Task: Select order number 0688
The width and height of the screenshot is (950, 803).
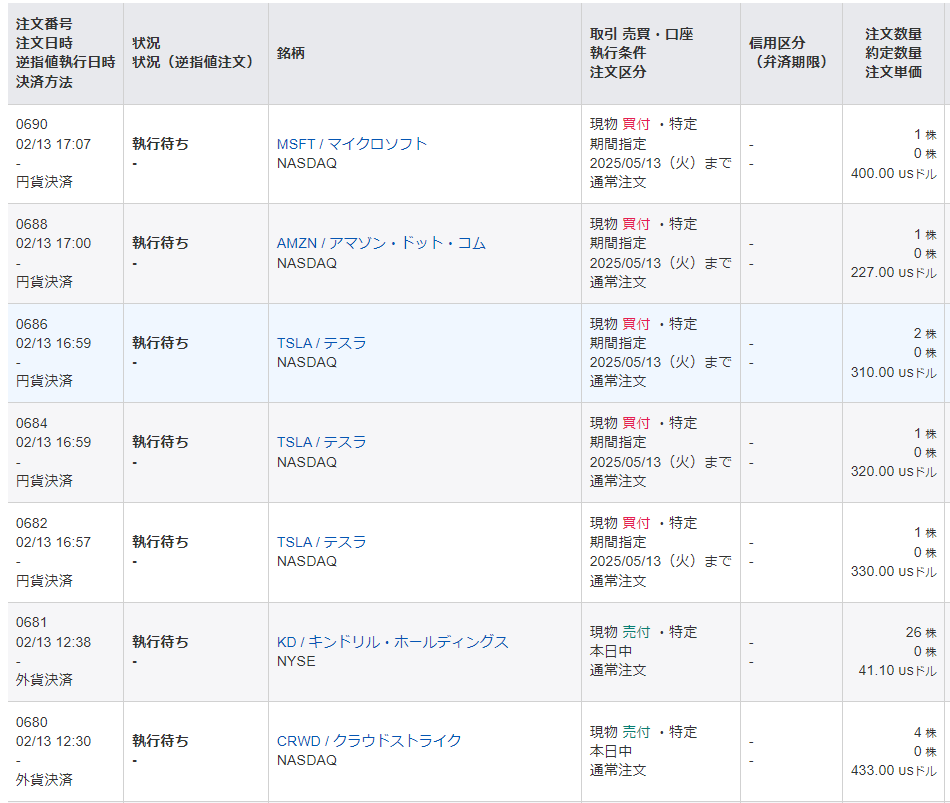Action: click(32, 224)
